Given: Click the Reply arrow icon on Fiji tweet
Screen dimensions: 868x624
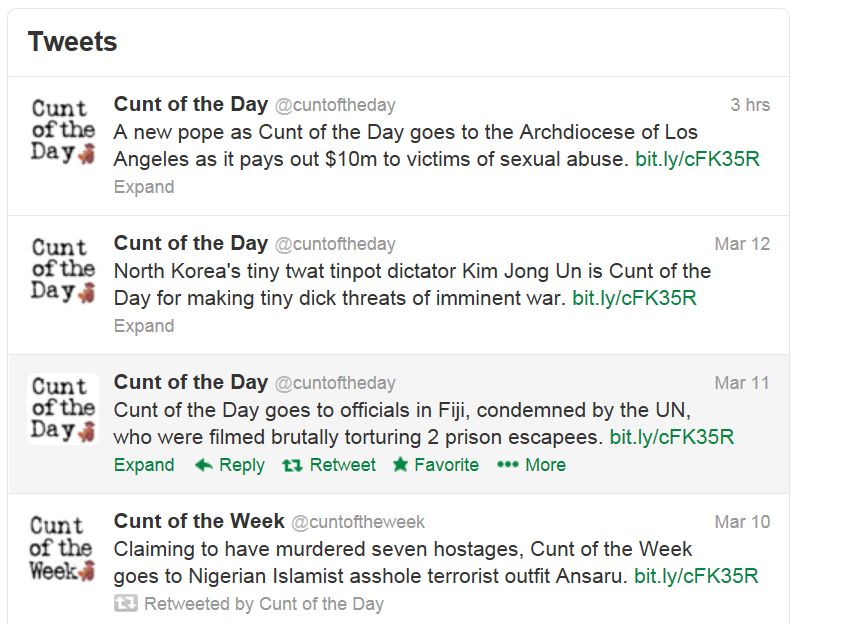Looking at the screenshot, I should point(204,465).
